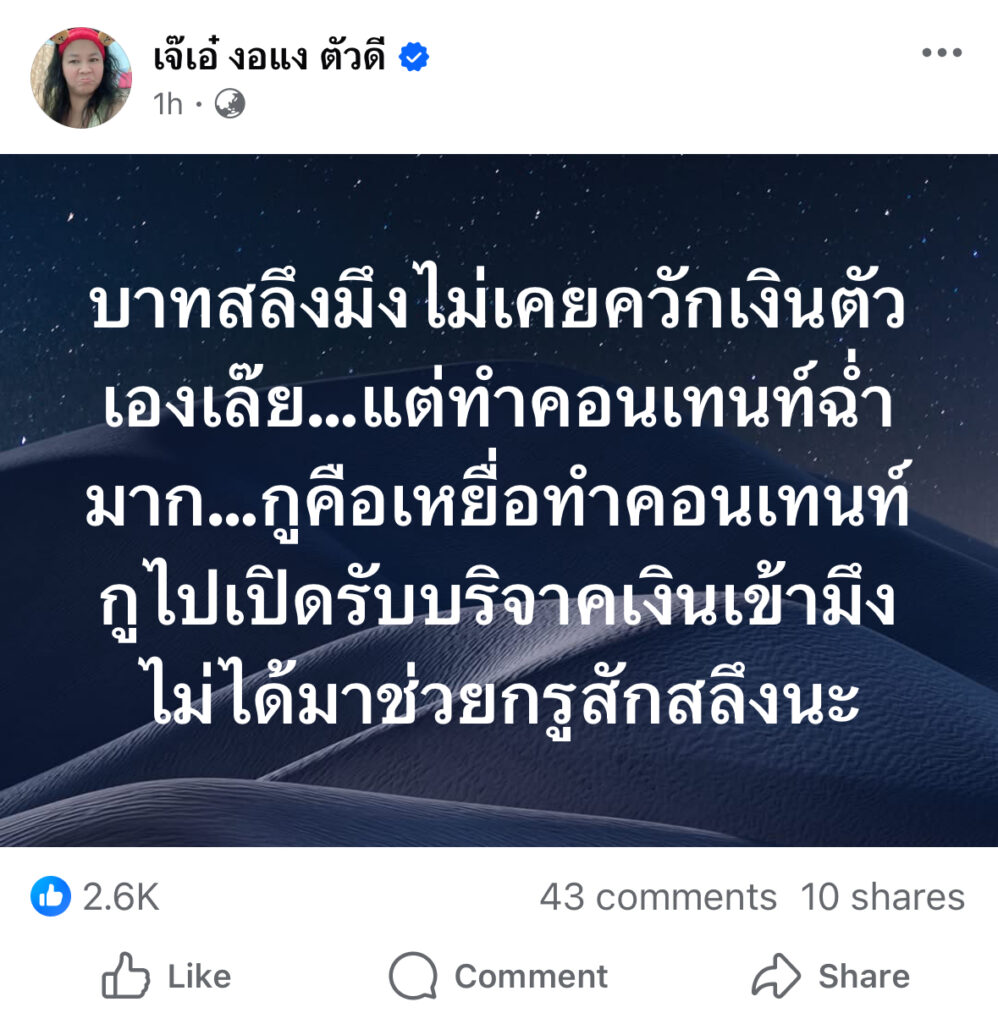Open the 43 comments link
The image size is (998, 1024).
(x=658, y=897)
